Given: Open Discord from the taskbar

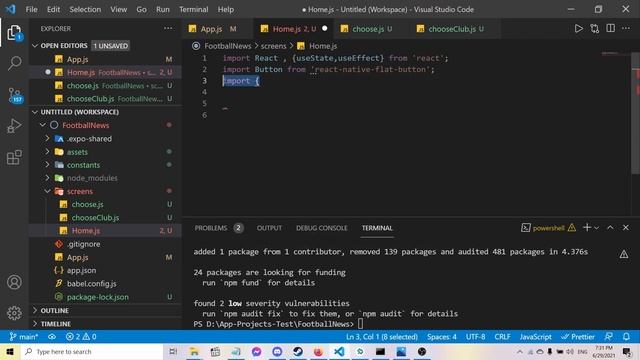Looking at the screenshot, I should [x=277, y=351].
